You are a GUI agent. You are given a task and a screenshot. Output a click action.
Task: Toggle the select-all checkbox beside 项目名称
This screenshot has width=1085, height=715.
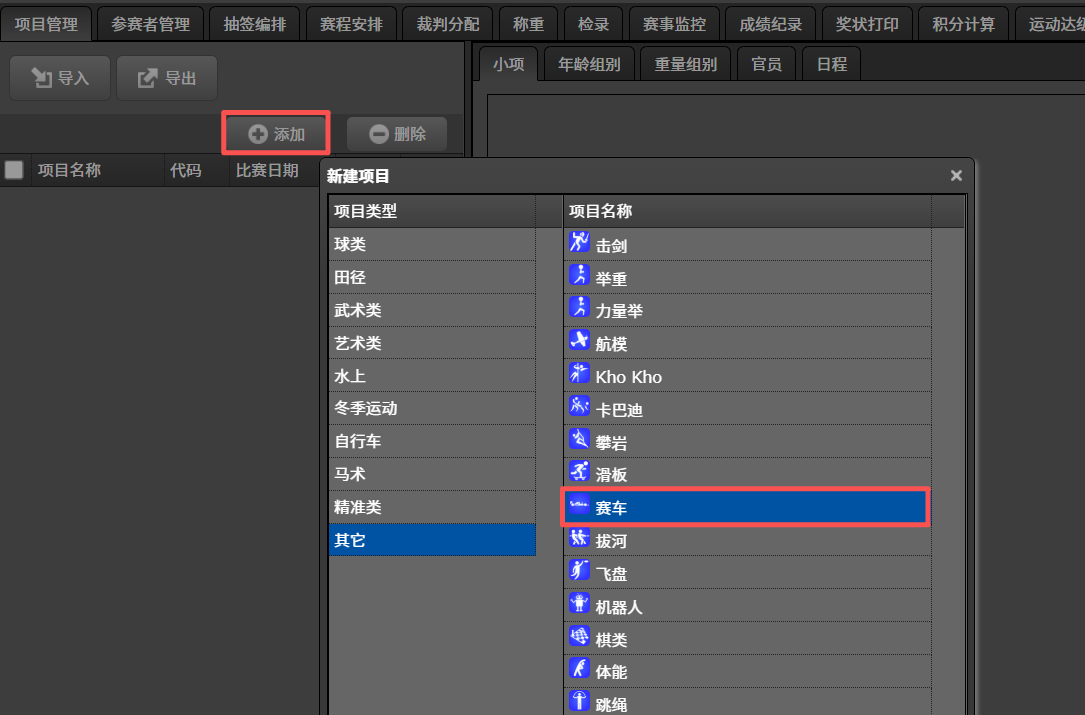(14, 170)
